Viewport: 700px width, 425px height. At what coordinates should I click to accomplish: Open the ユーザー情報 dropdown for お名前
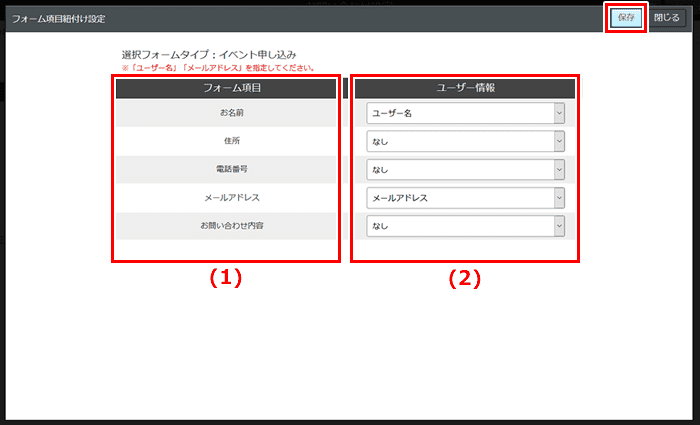click(465, 113)
